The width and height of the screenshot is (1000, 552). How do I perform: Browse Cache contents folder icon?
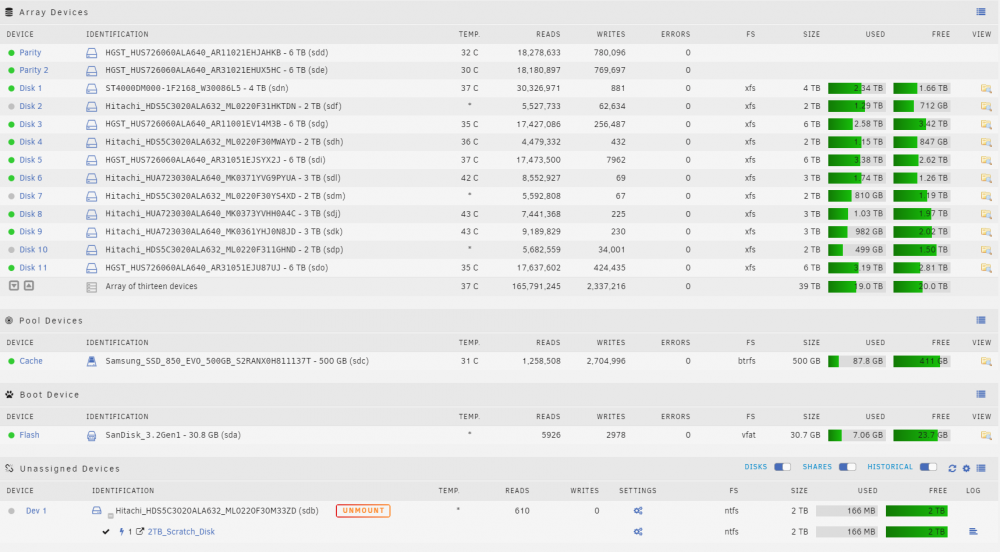(986, 361)
